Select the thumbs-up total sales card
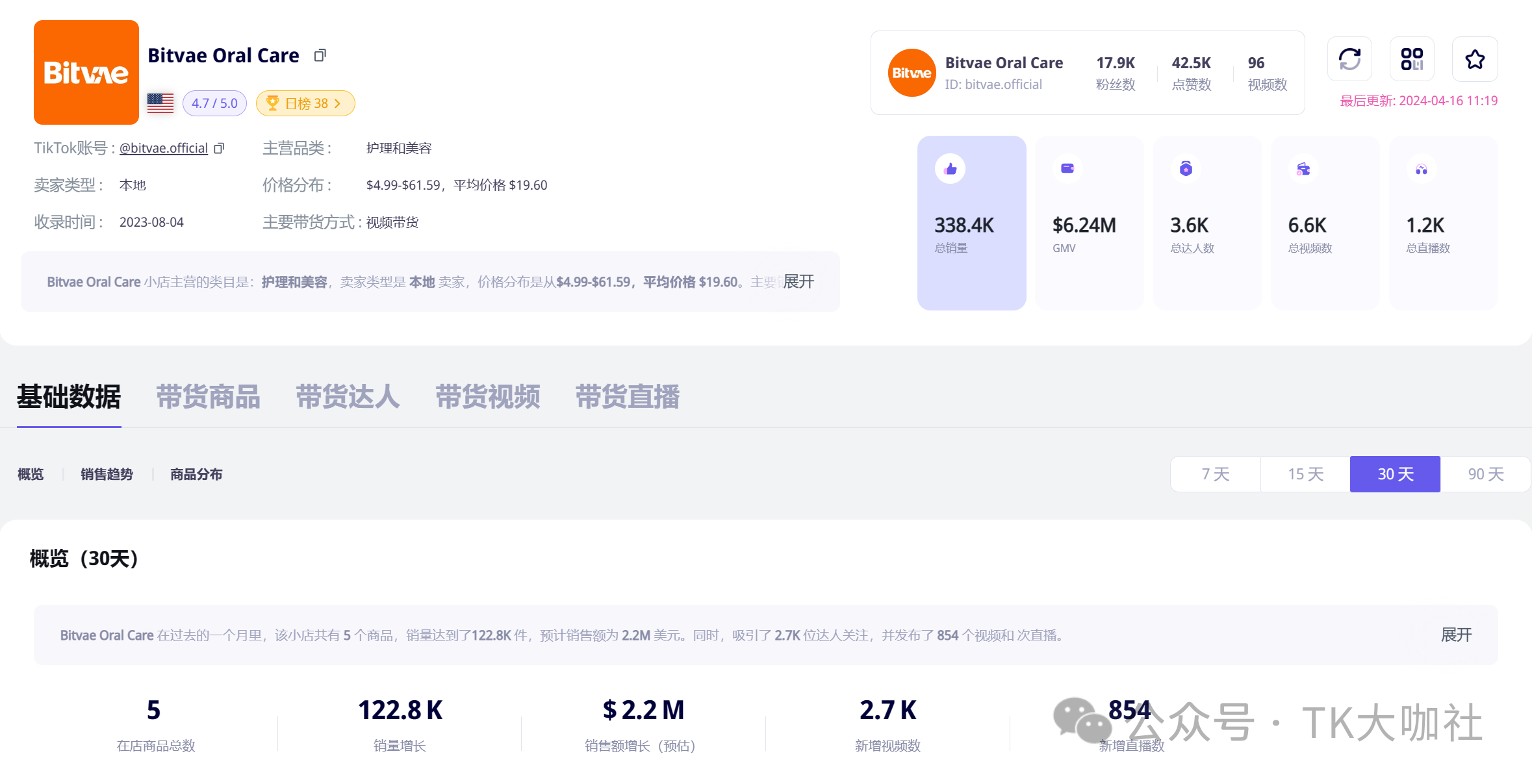 971,222
